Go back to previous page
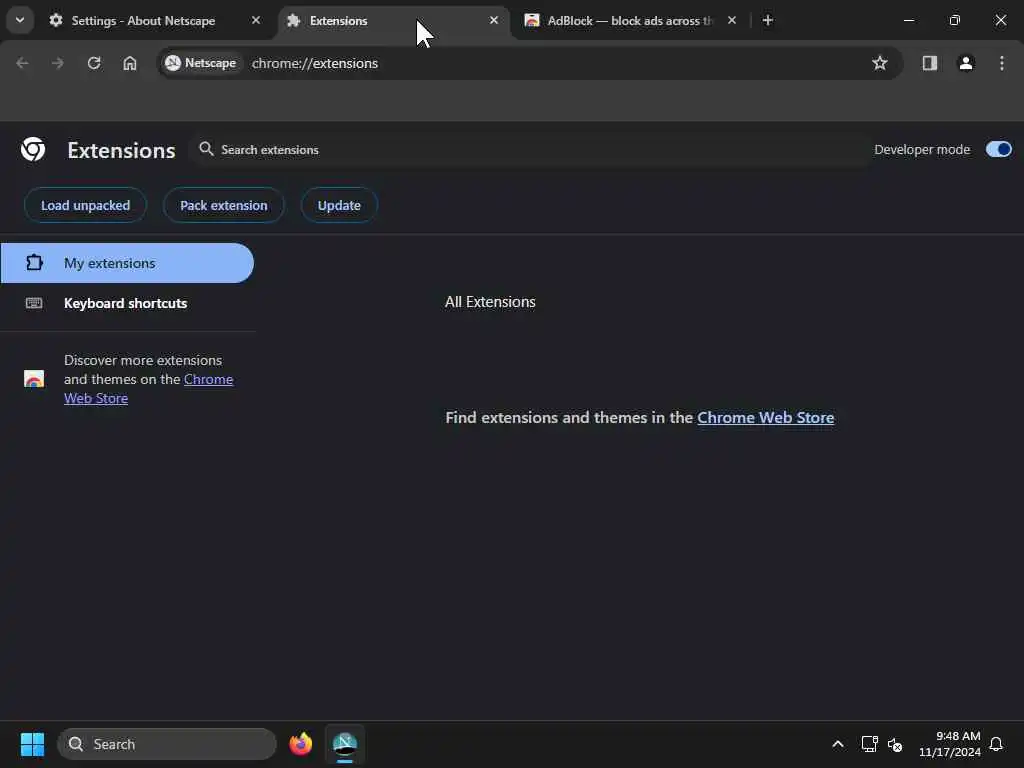Viewport: 1024px width, 768px height. coord(22,63)
